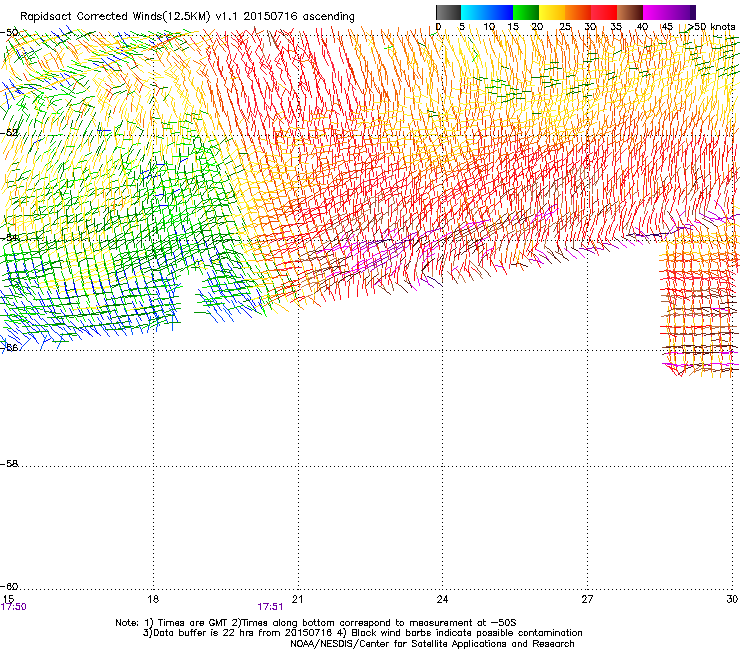
Task: Click the '>50 knots' legend label
Action: (x=710, y=26)
